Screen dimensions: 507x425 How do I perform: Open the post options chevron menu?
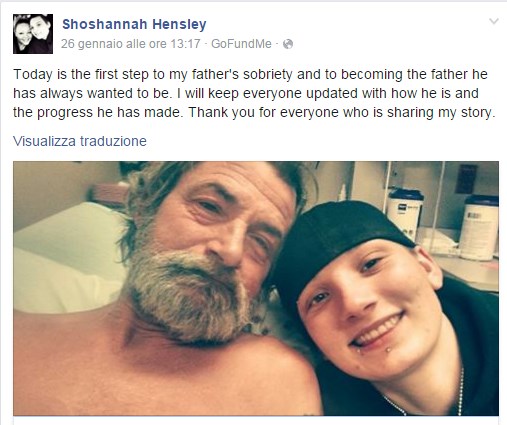(x=493, y=22)
